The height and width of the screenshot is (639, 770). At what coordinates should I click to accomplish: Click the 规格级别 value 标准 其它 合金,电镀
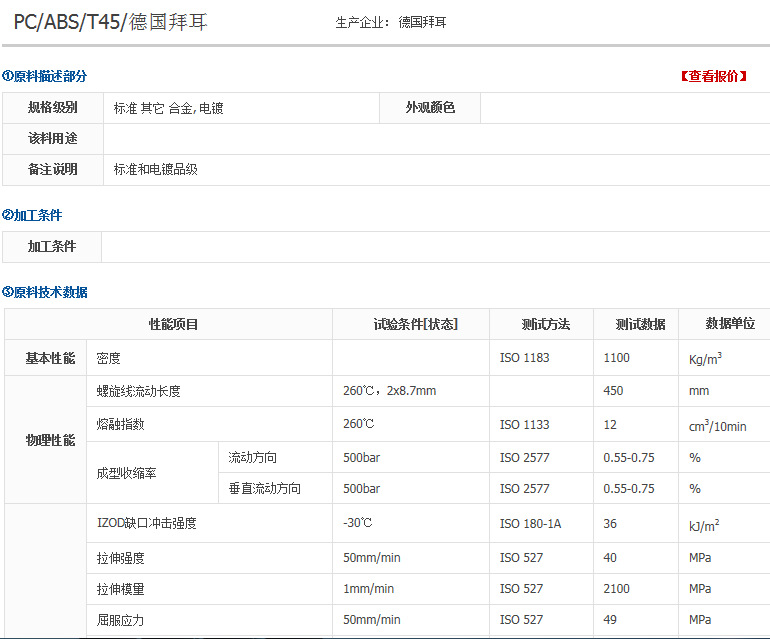pyautogui.click(x=168, y=108)
